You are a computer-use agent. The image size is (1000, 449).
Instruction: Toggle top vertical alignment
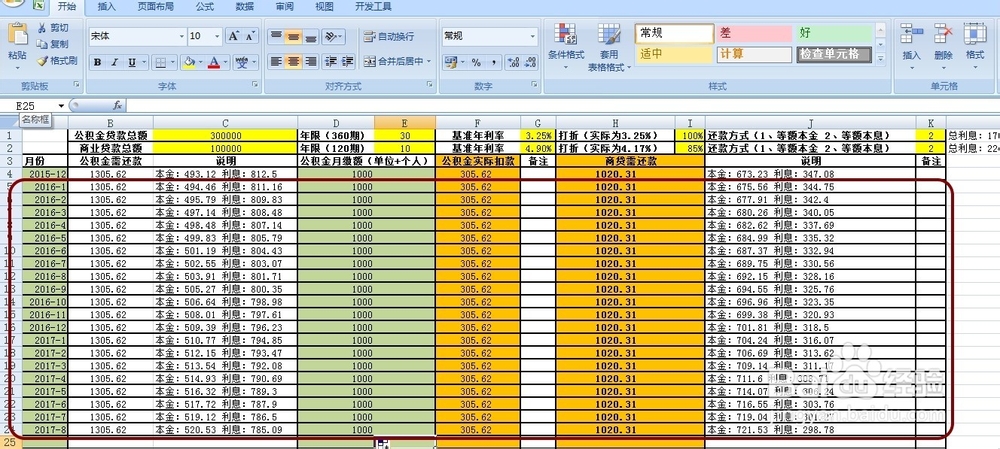276,36
